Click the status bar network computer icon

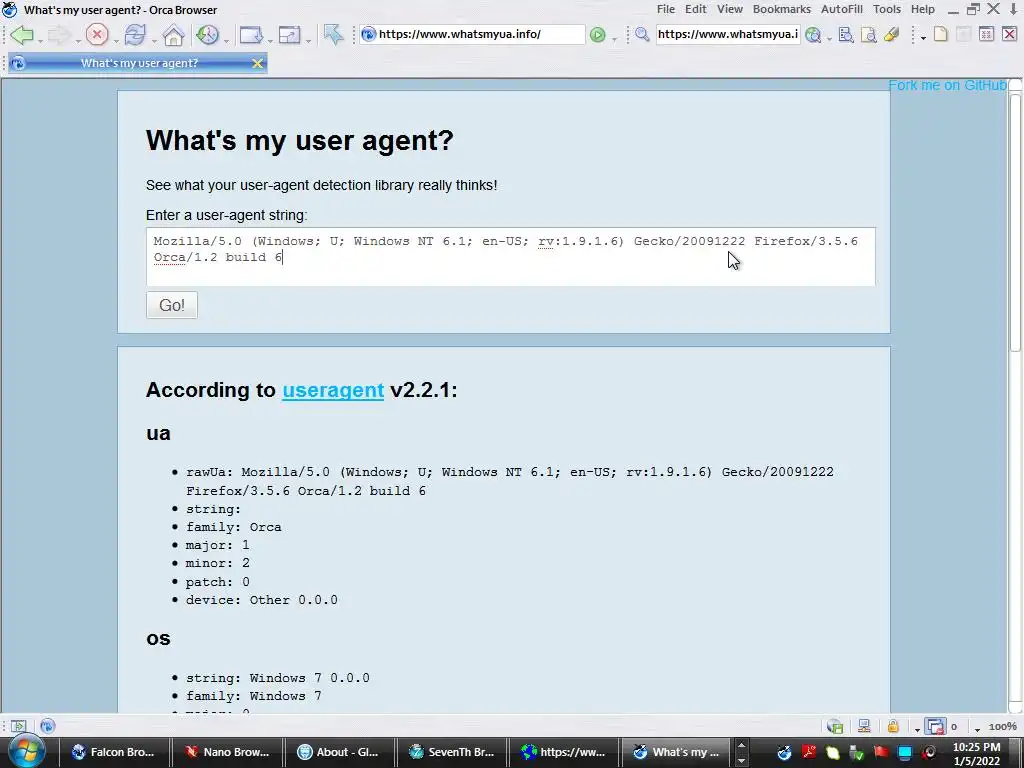(864, 726)
